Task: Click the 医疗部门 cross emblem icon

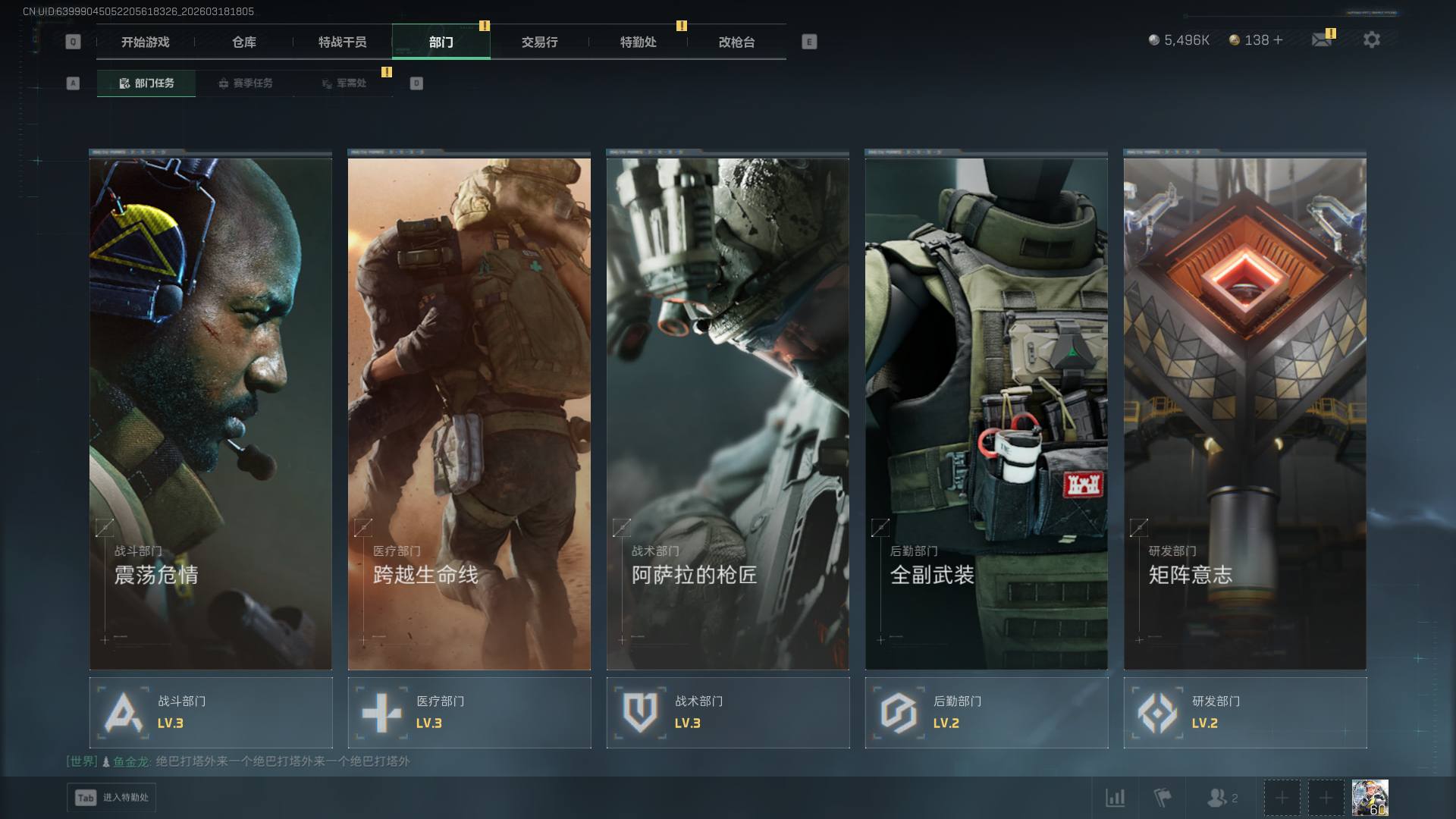Action: pos(381,713)
